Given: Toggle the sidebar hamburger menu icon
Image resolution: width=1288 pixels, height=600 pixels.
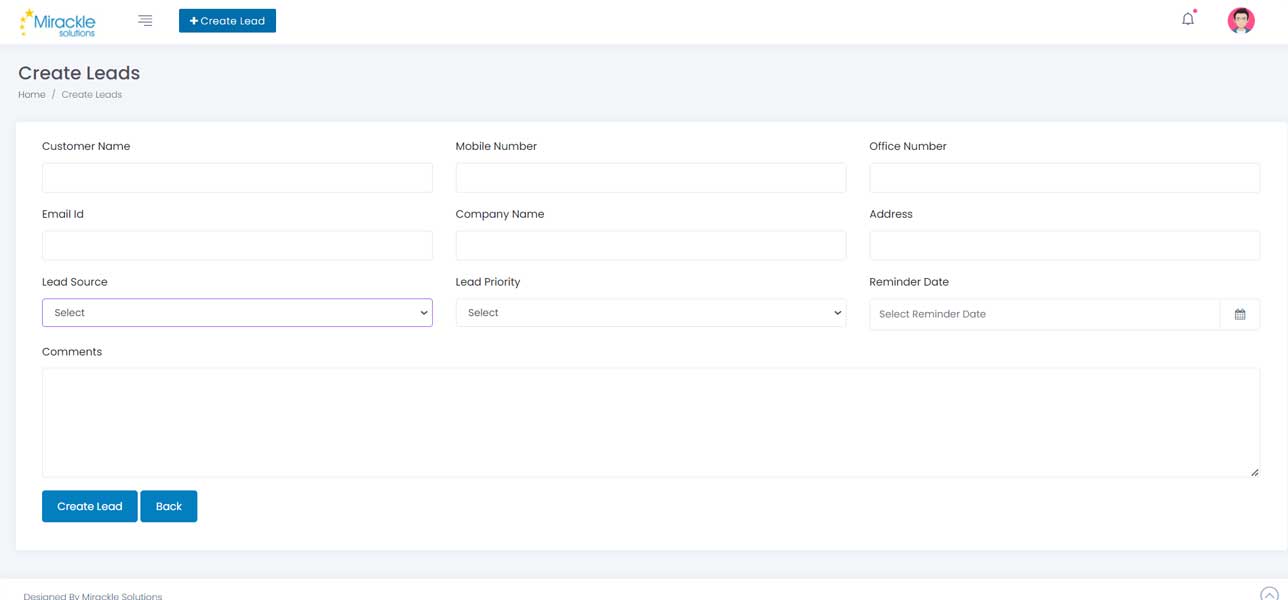Looking at the screenshot, I should 145,20.
